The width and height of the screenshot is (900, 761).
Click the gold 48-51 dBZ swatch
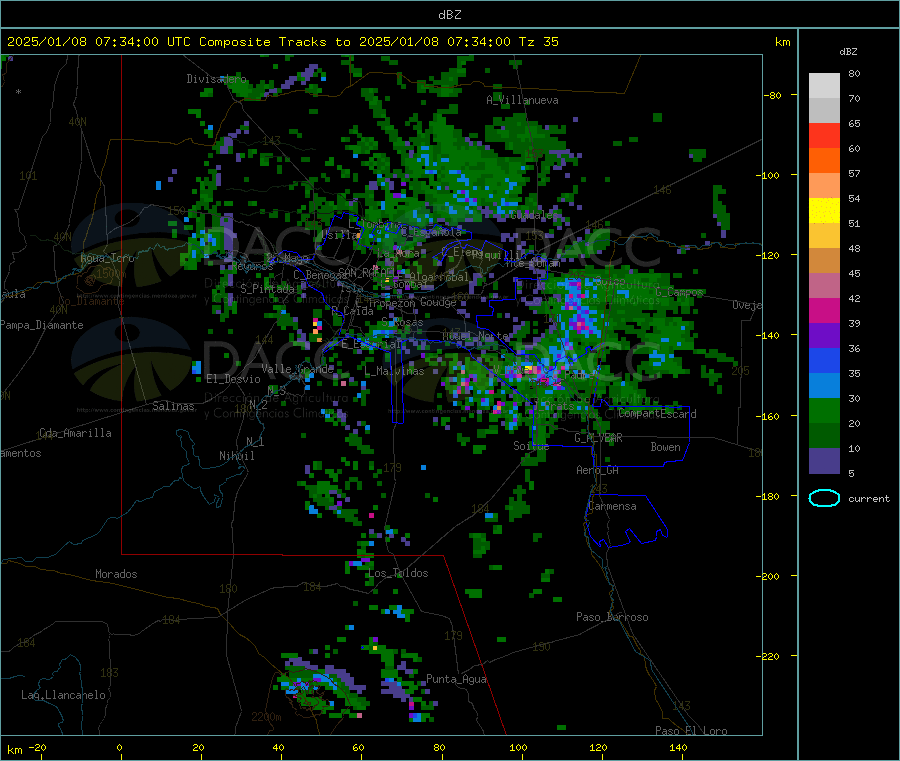tap(824, 236)
